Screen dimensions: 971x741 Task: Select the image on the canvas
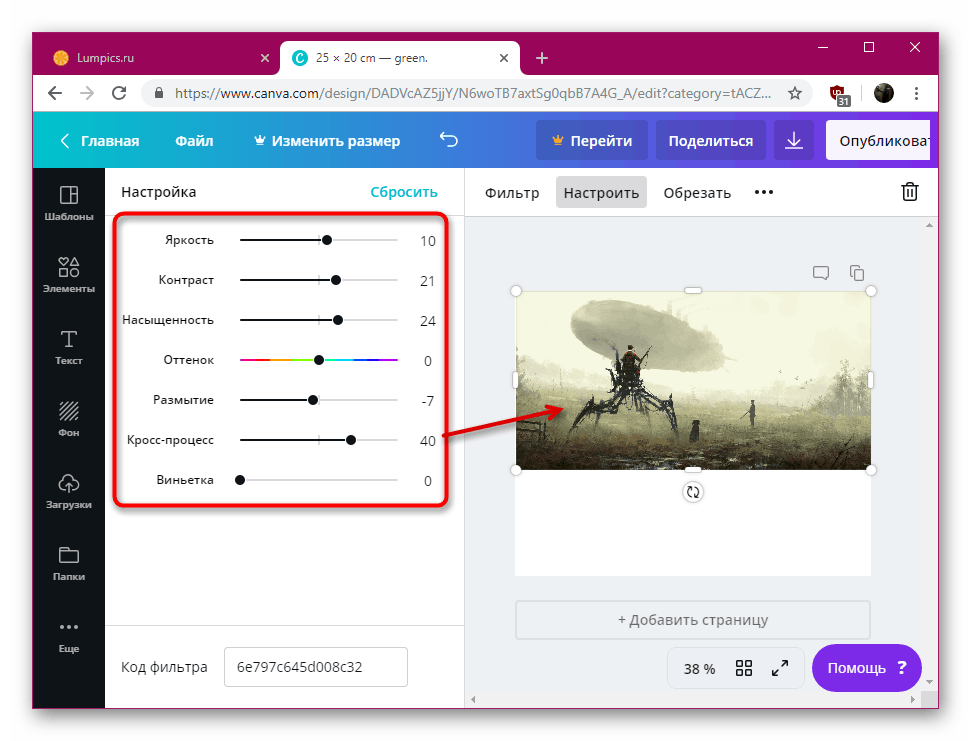[693, 380]
